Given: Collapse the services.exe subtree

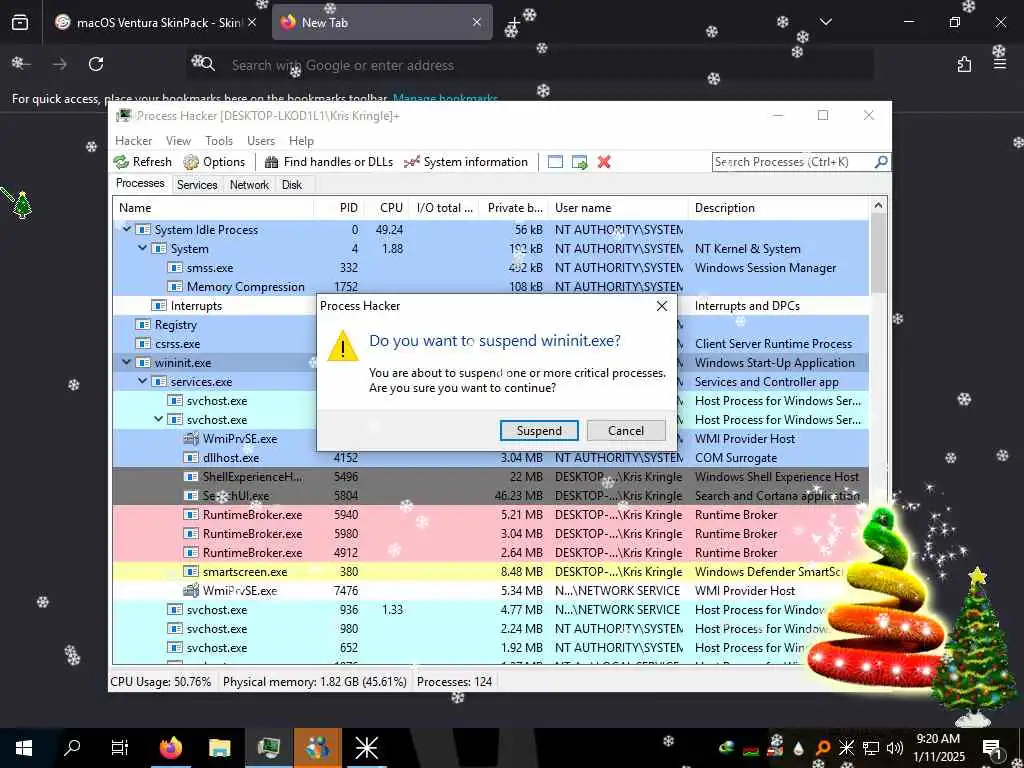Looking at the screenshot, I should point(142,381).
